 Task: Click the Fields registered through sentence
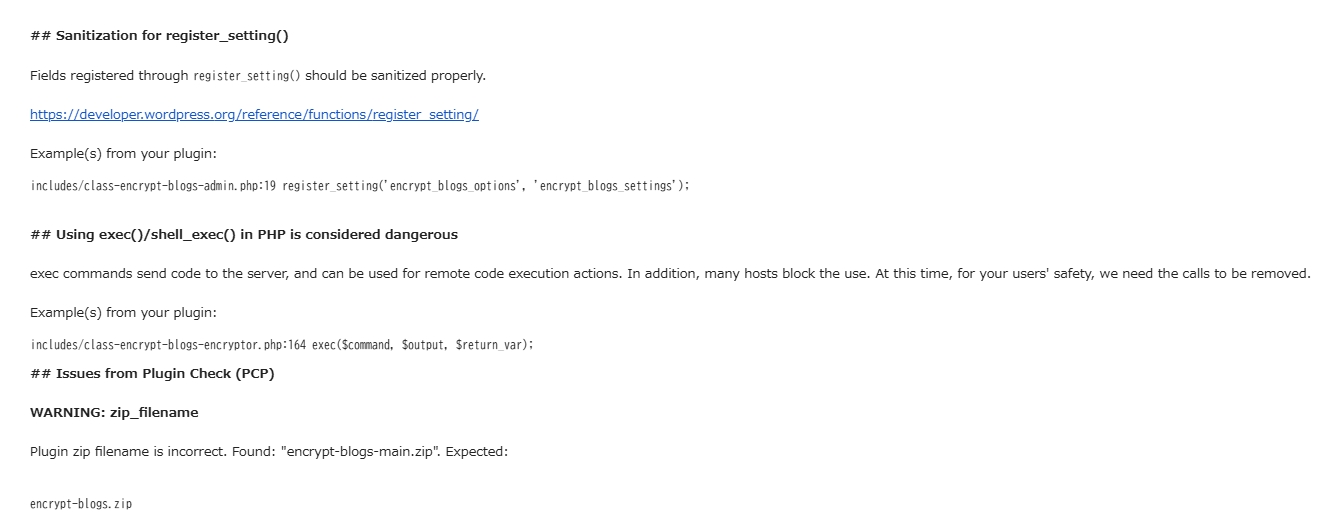point(258,76)
